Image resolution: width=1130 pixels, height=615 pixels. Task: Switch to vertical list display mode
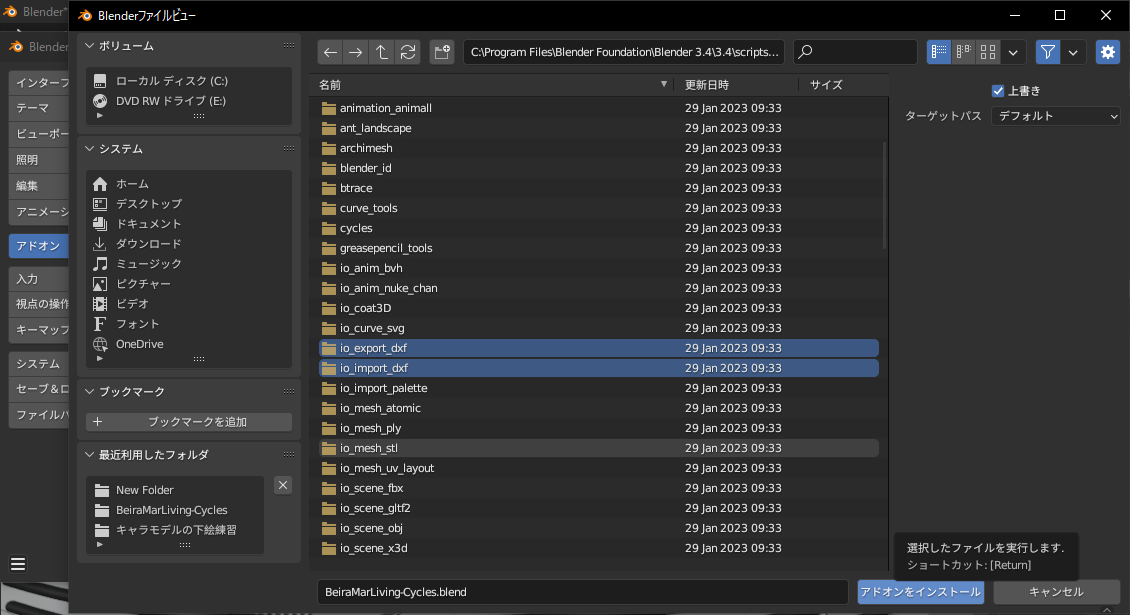[939, 52]
